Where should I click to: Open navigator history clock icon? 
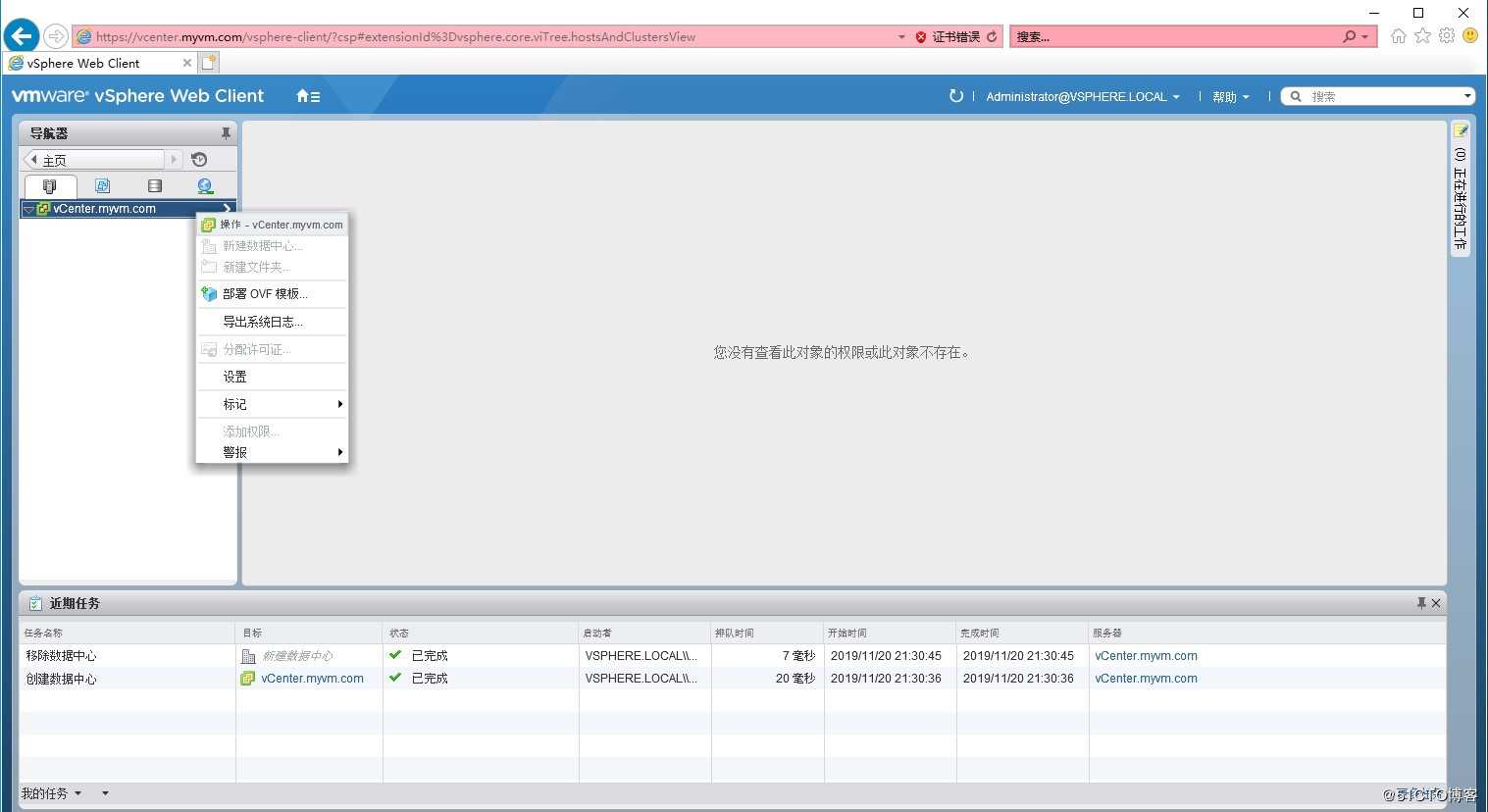tap(199, 160)
